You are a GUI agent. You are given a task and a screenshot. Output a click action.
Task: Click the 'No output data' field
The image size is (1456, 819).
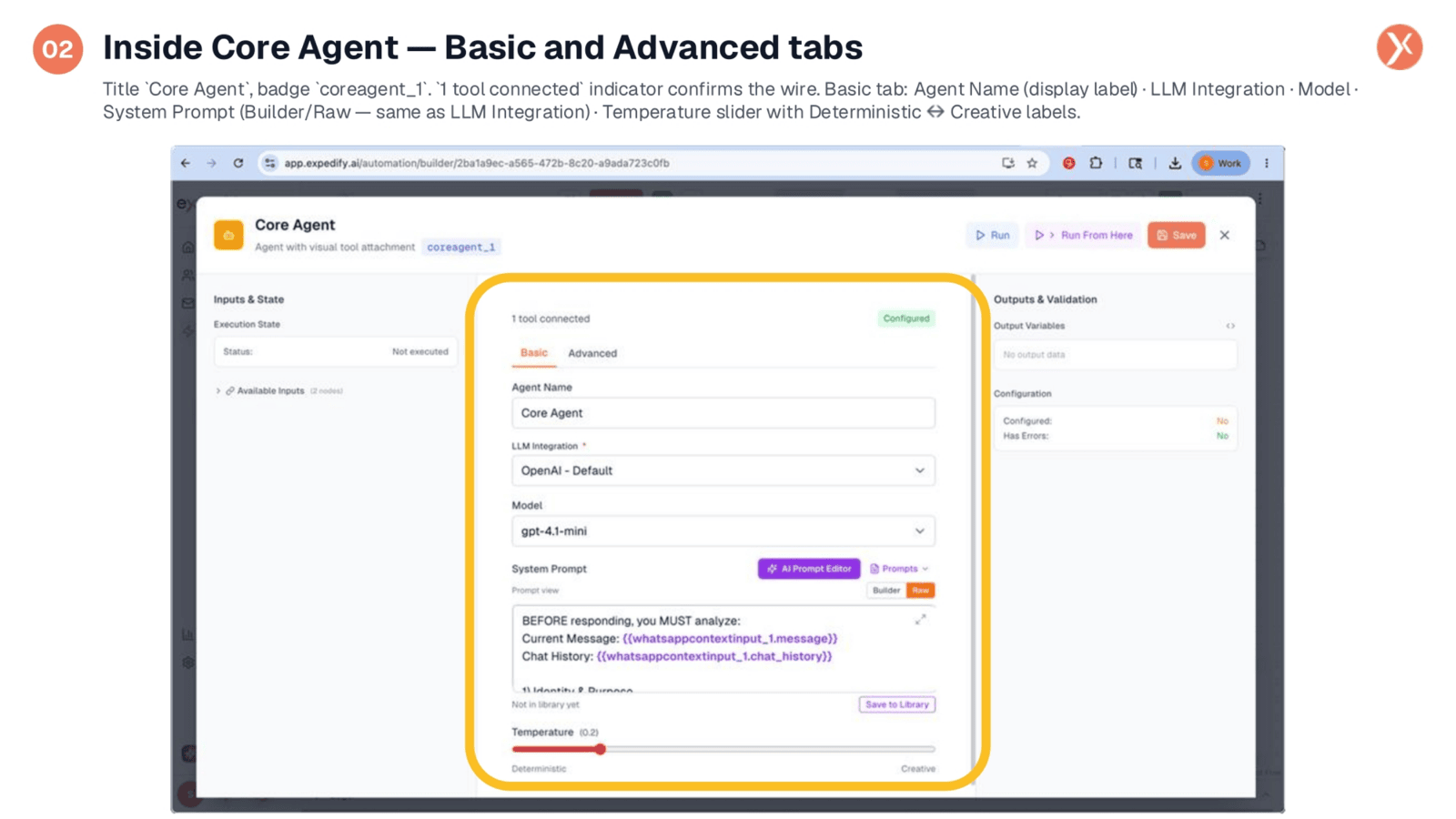(x=1116, y=355)
